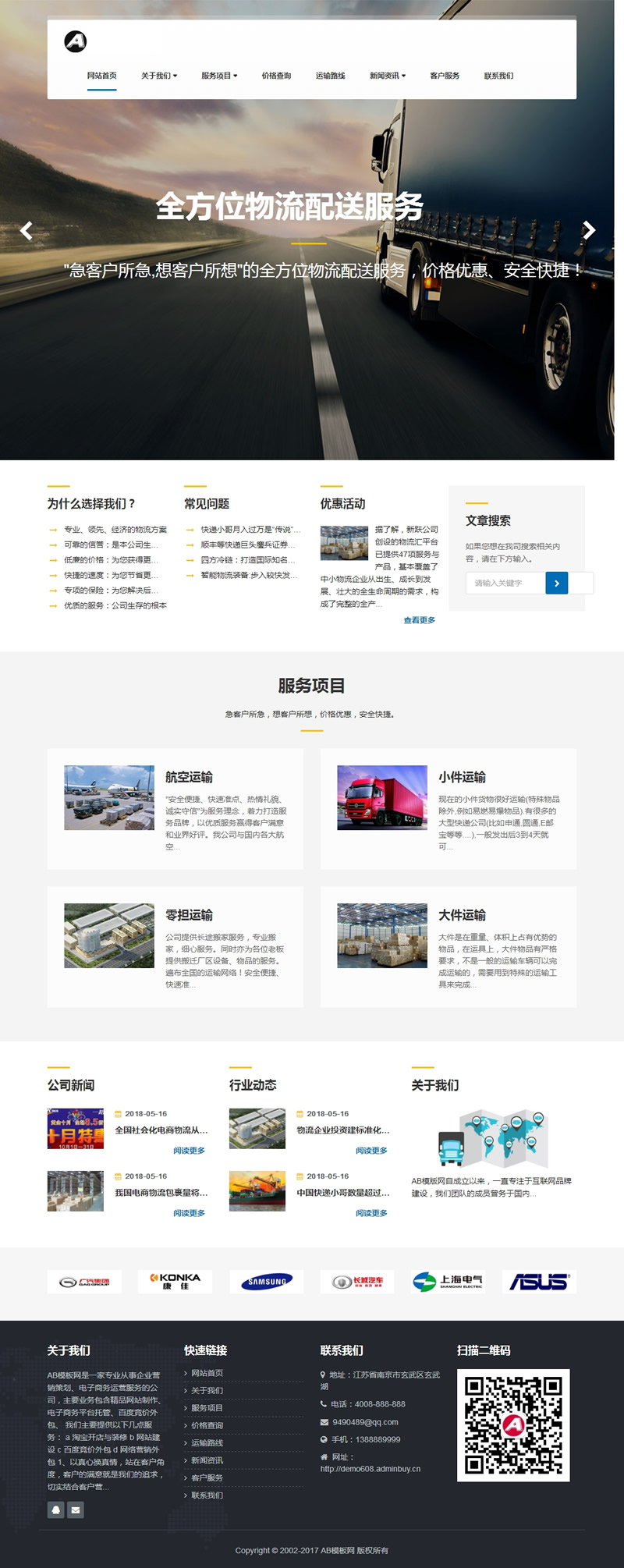The width and height of the screenshot is (624, 1568).
Task: Click the 9490489@qq.com email address
Action: pos(365,1422)
